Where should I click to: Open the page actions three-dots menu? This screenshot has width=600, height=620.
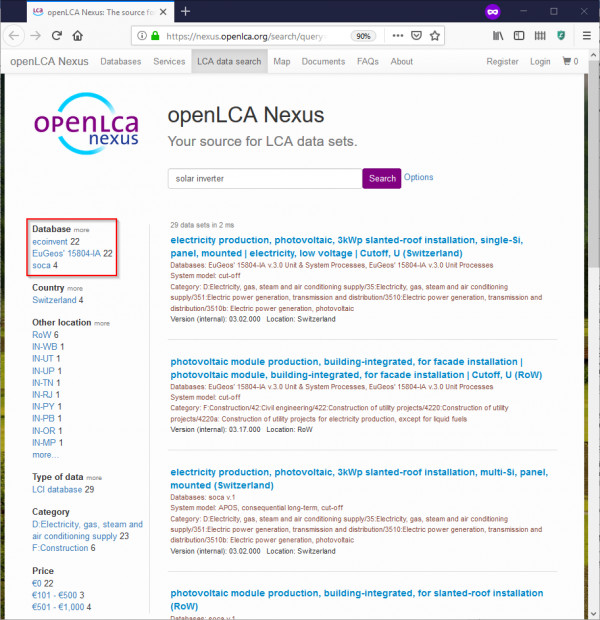point(397,36)
